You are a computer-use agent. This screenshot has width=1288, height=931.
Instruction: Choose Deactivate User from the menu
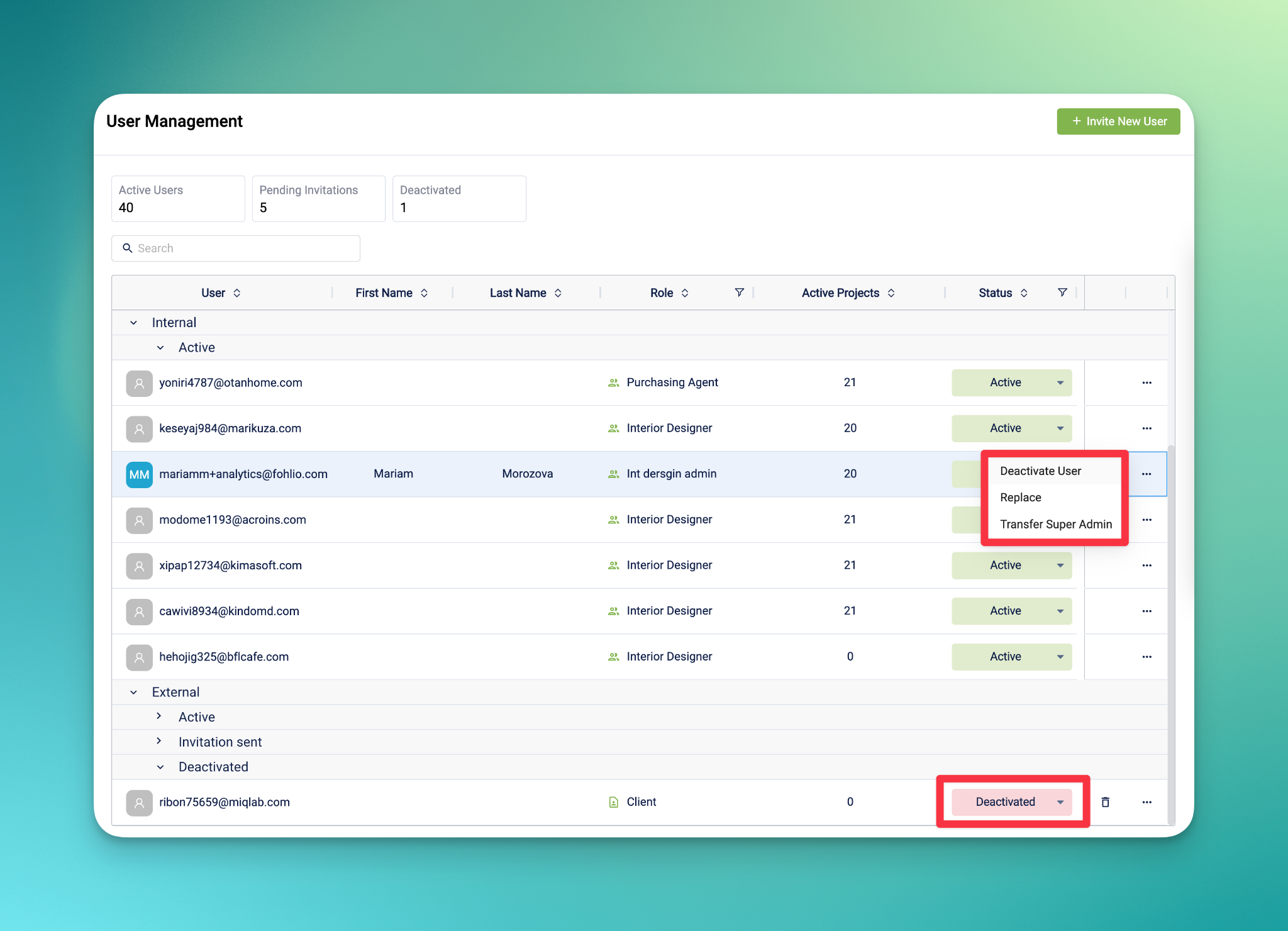click(1055, 471)
